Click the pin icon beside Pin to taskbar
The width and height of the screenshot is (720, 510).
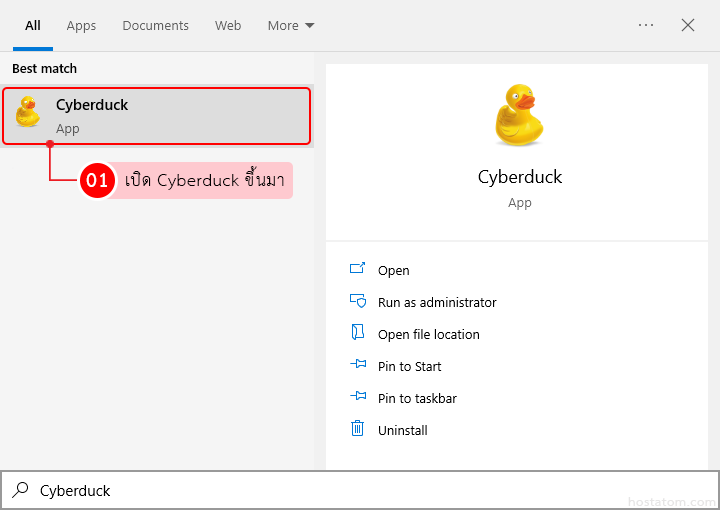pos(358,397)
